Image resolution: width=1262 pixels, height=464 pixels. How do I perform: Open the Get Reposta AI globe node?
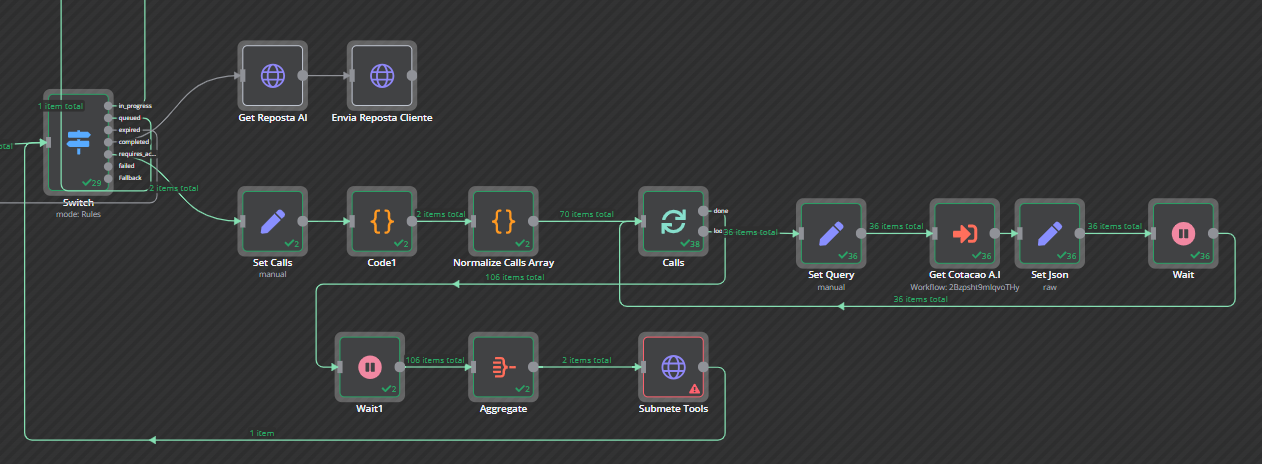coord(272,75)
